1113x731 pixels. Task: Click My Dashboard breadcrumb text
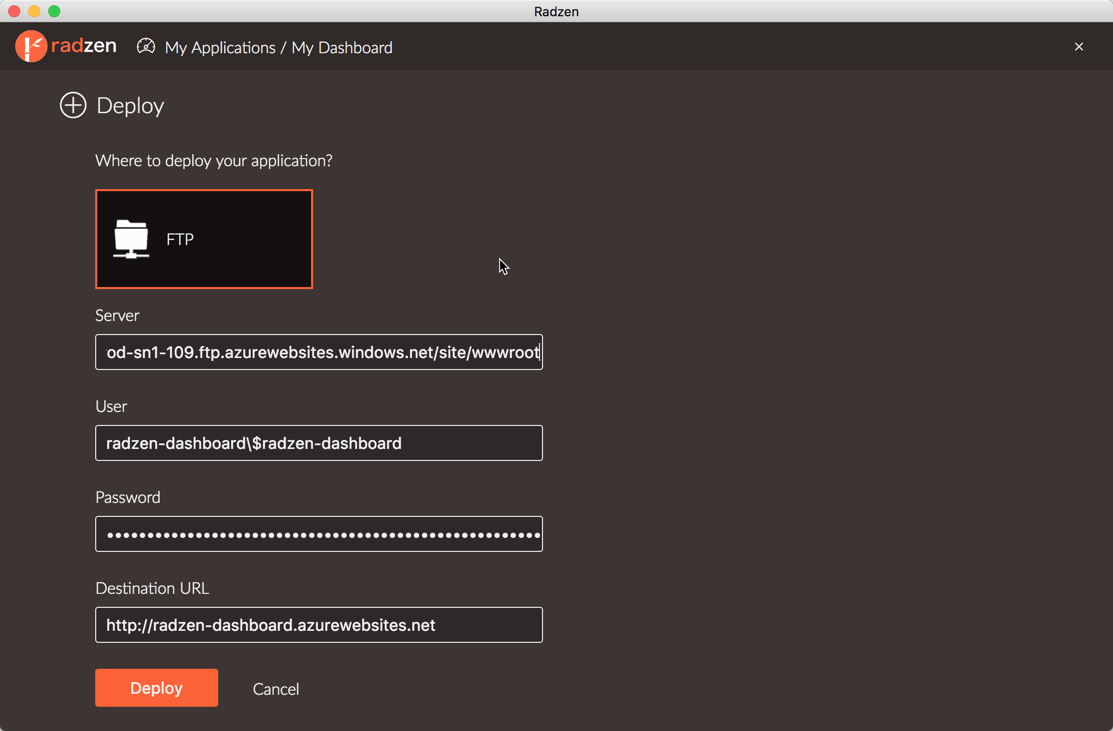pos(342,48)
